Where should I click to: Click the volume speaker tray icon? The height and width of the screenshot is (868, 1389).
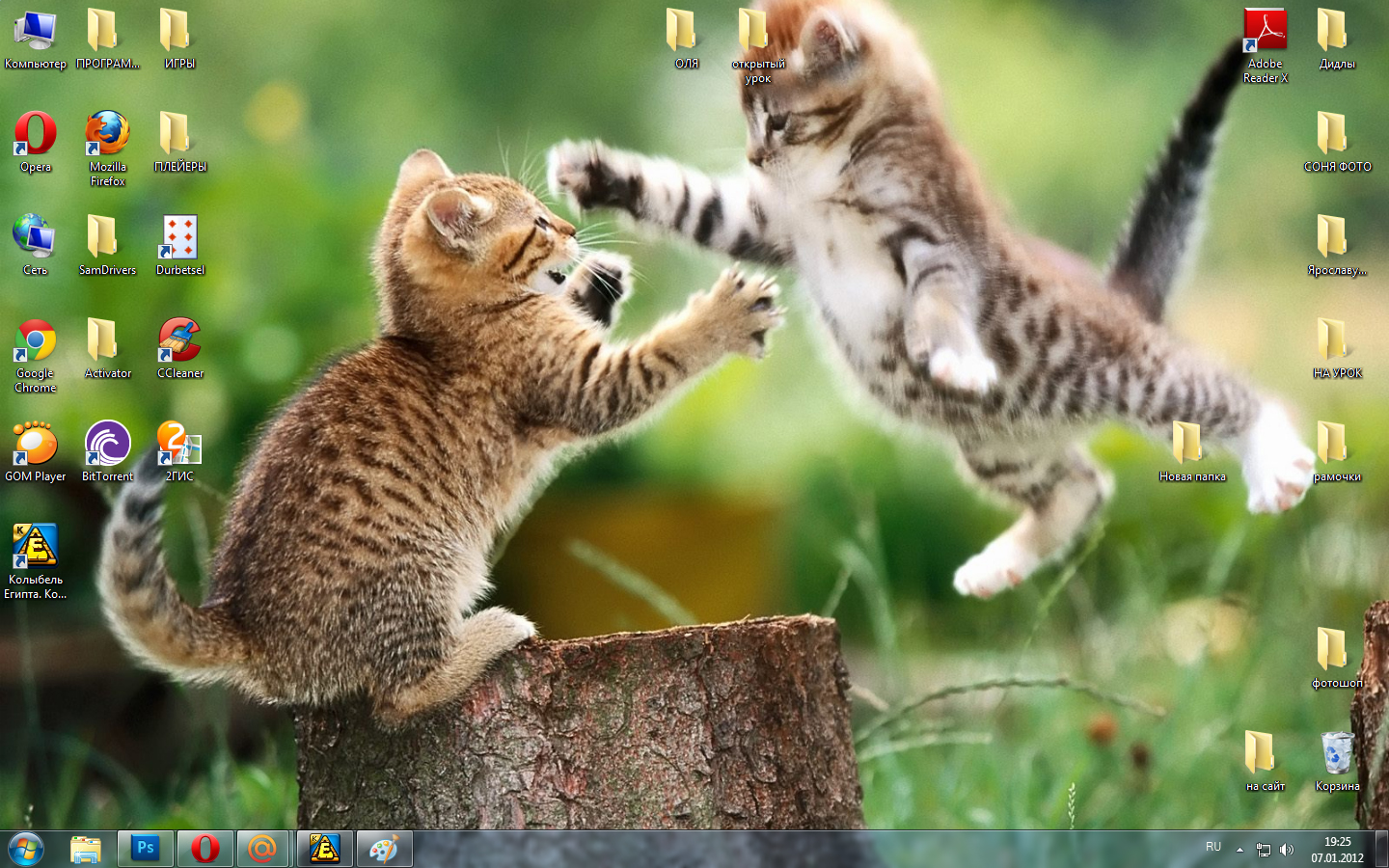pos(1286,850)
